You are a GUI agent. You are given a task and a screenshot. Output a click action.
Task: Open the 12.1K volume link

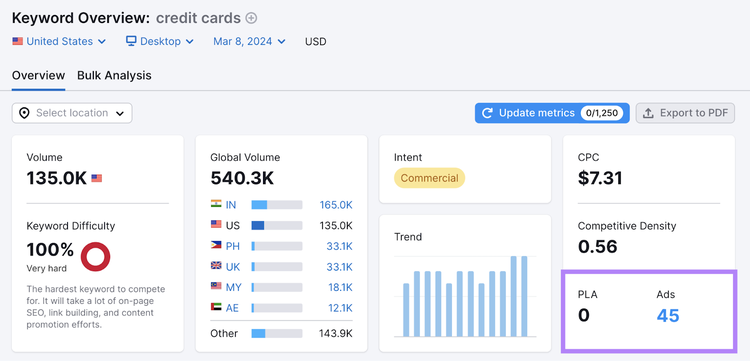340,308
